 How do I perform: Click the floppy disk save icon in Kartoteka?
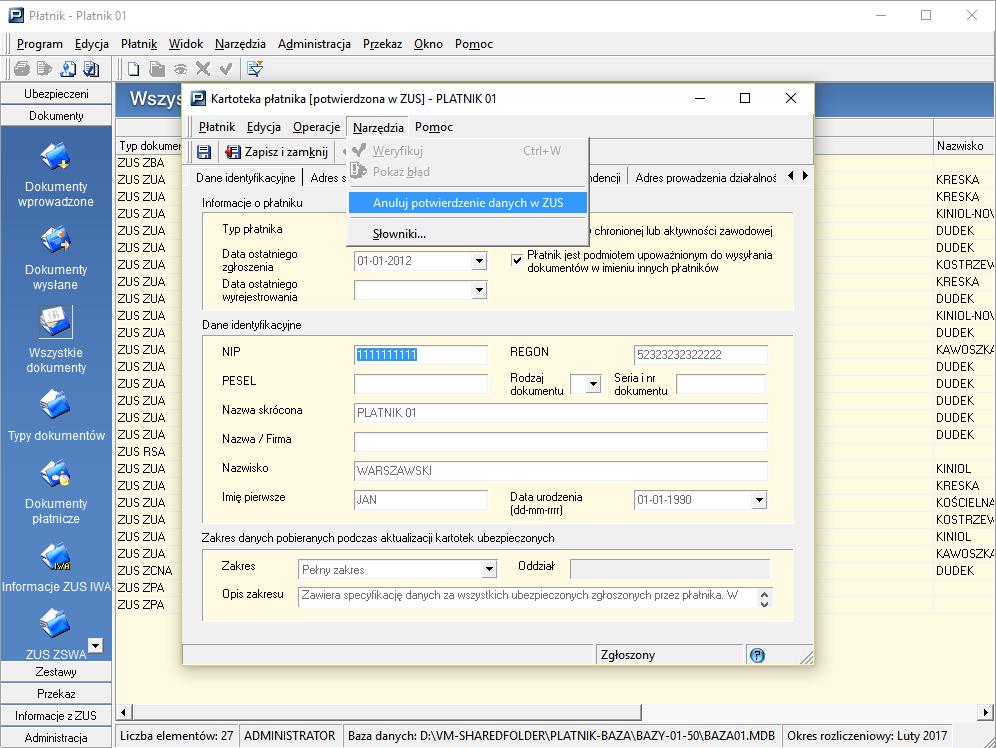(x=204, y=152)
